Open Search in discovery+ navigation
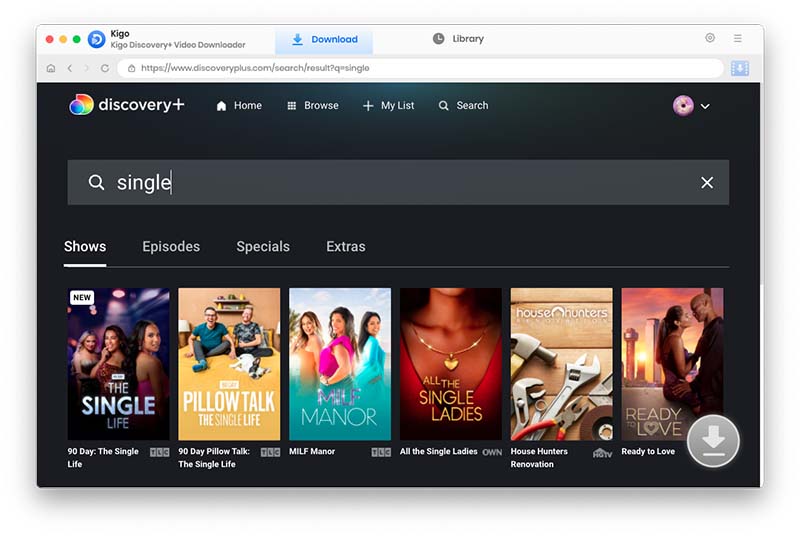This screenshot has width=800, height=536. (463, 106)
